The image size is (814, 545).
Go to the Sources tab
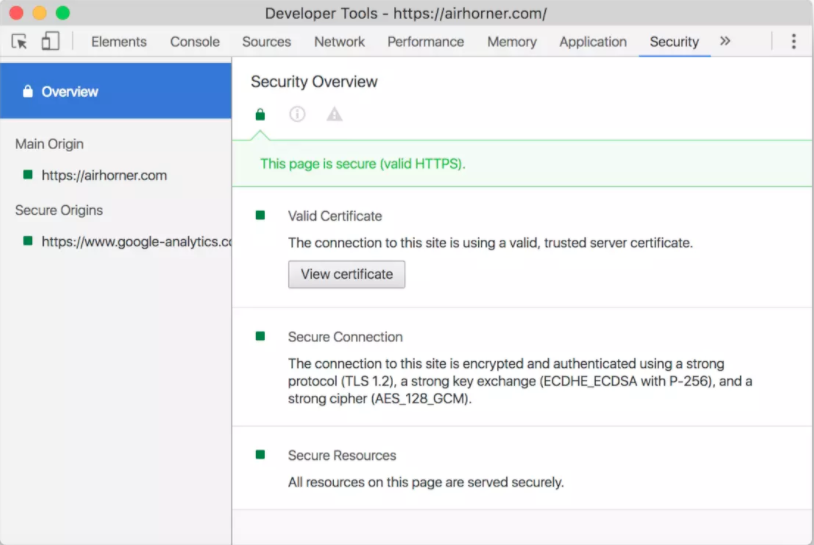click(266, 42)
